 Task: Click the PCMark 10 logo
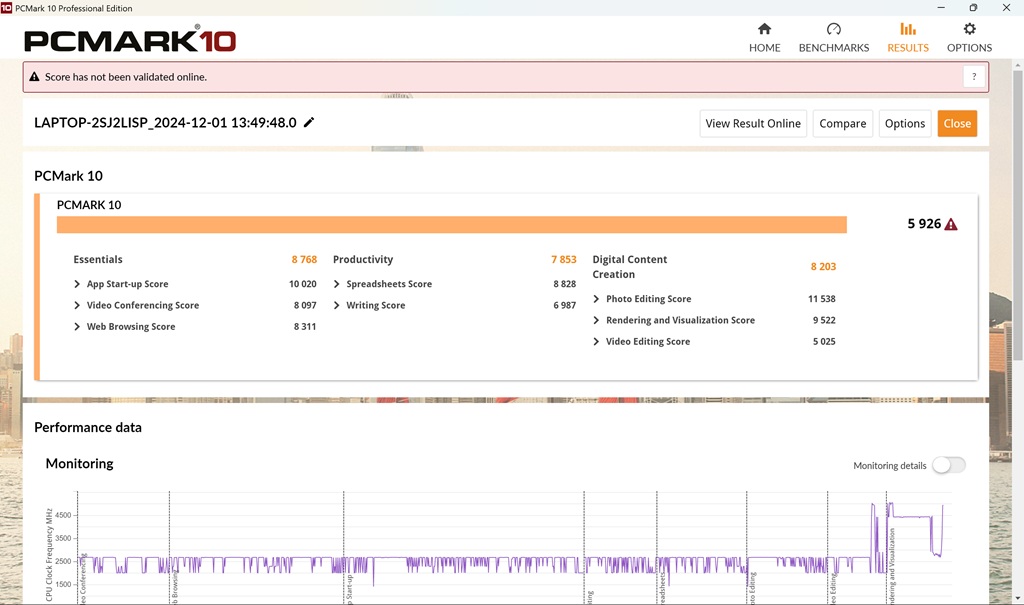click(x=130, y=39)
